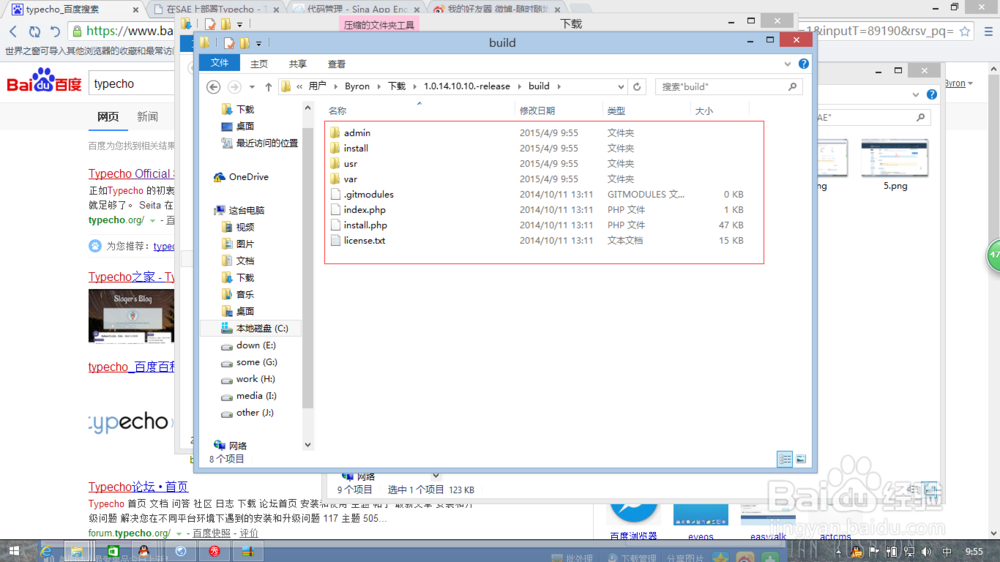Open typecho_百度百科 result link

click(x=131, y=367)
